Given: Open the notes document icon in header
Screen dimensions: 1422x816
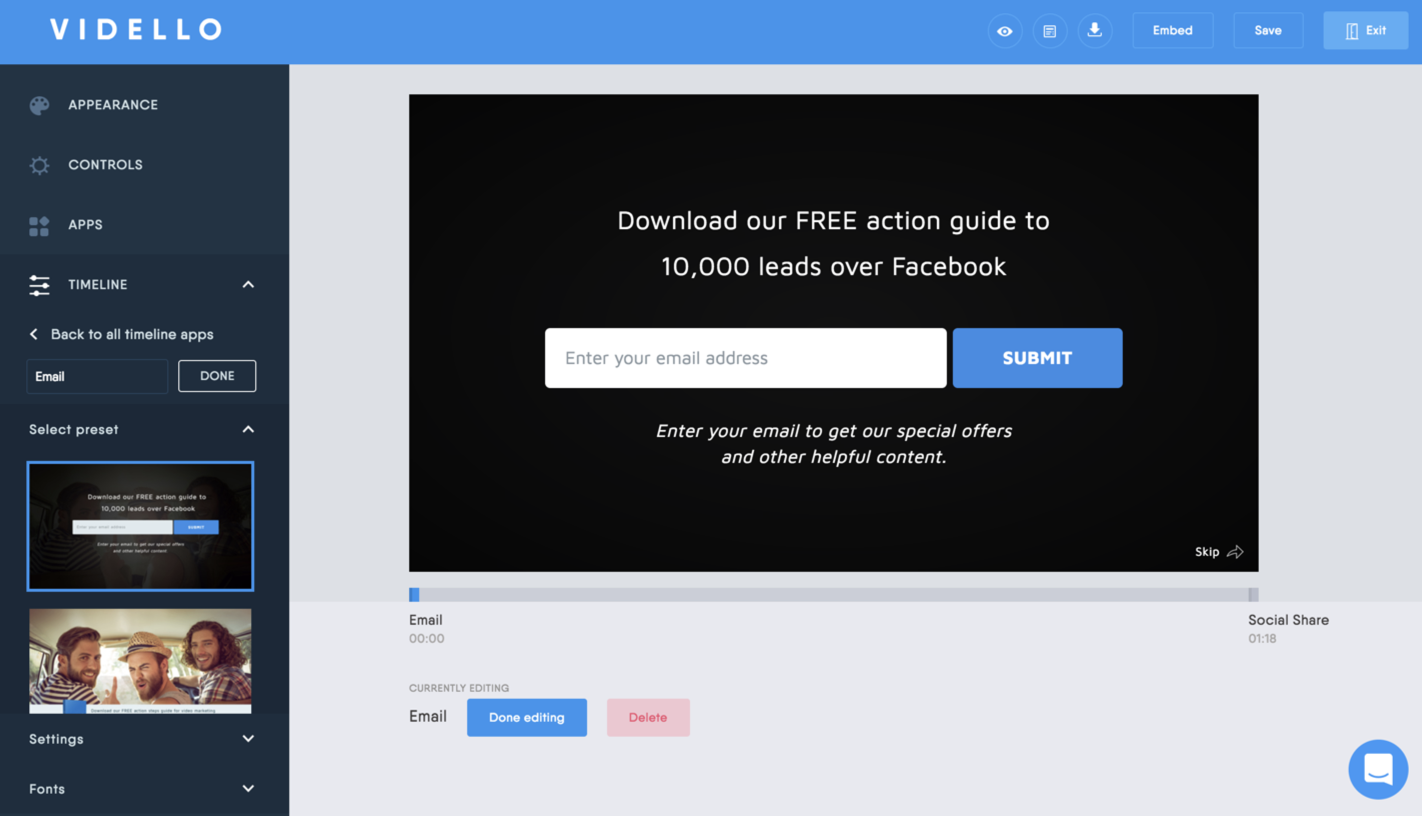Looking at the screenshot, I should pos(1050,31).
